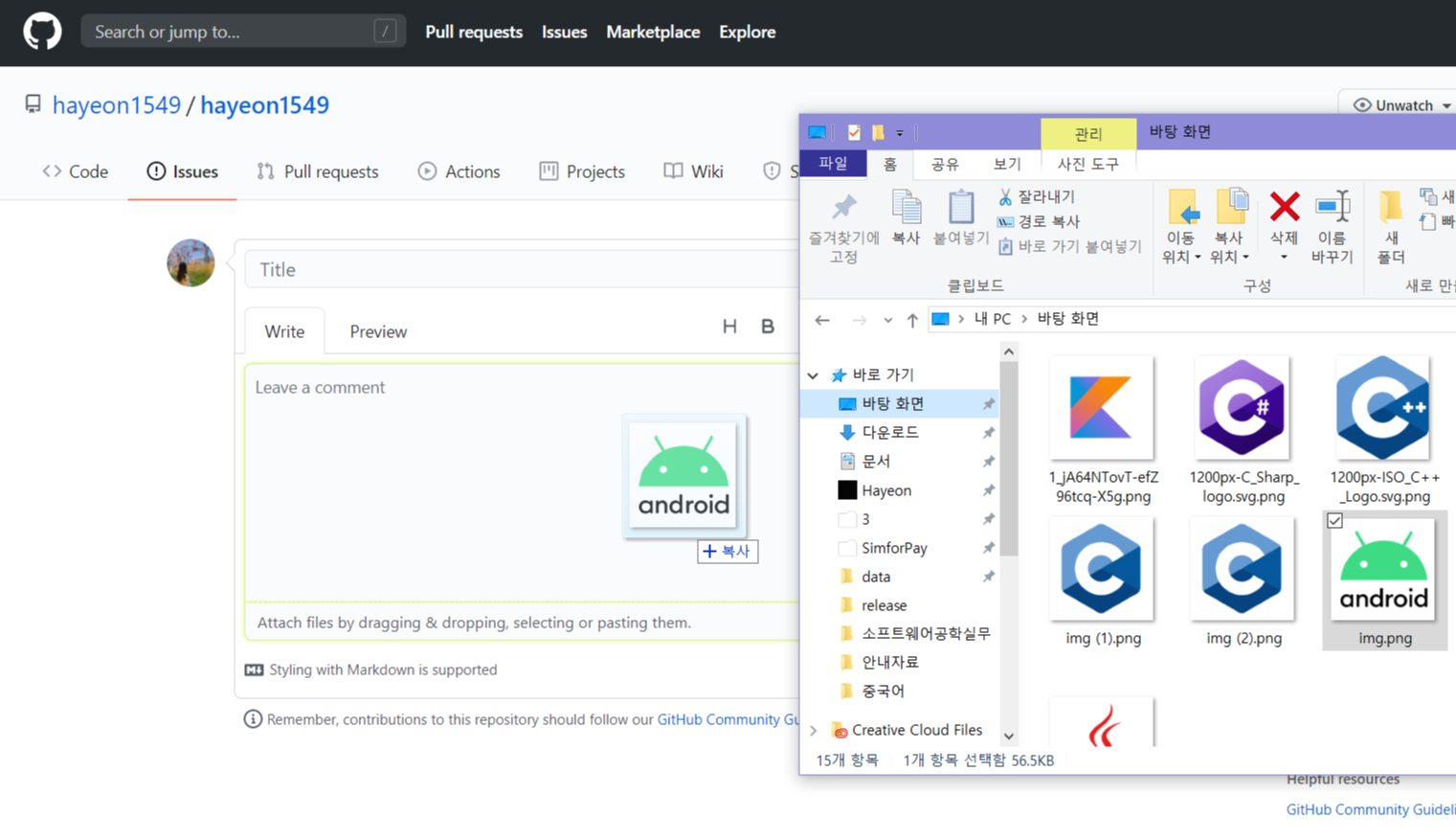
Task: Open the Code tab on GitHub
Action: click(76, 171)
